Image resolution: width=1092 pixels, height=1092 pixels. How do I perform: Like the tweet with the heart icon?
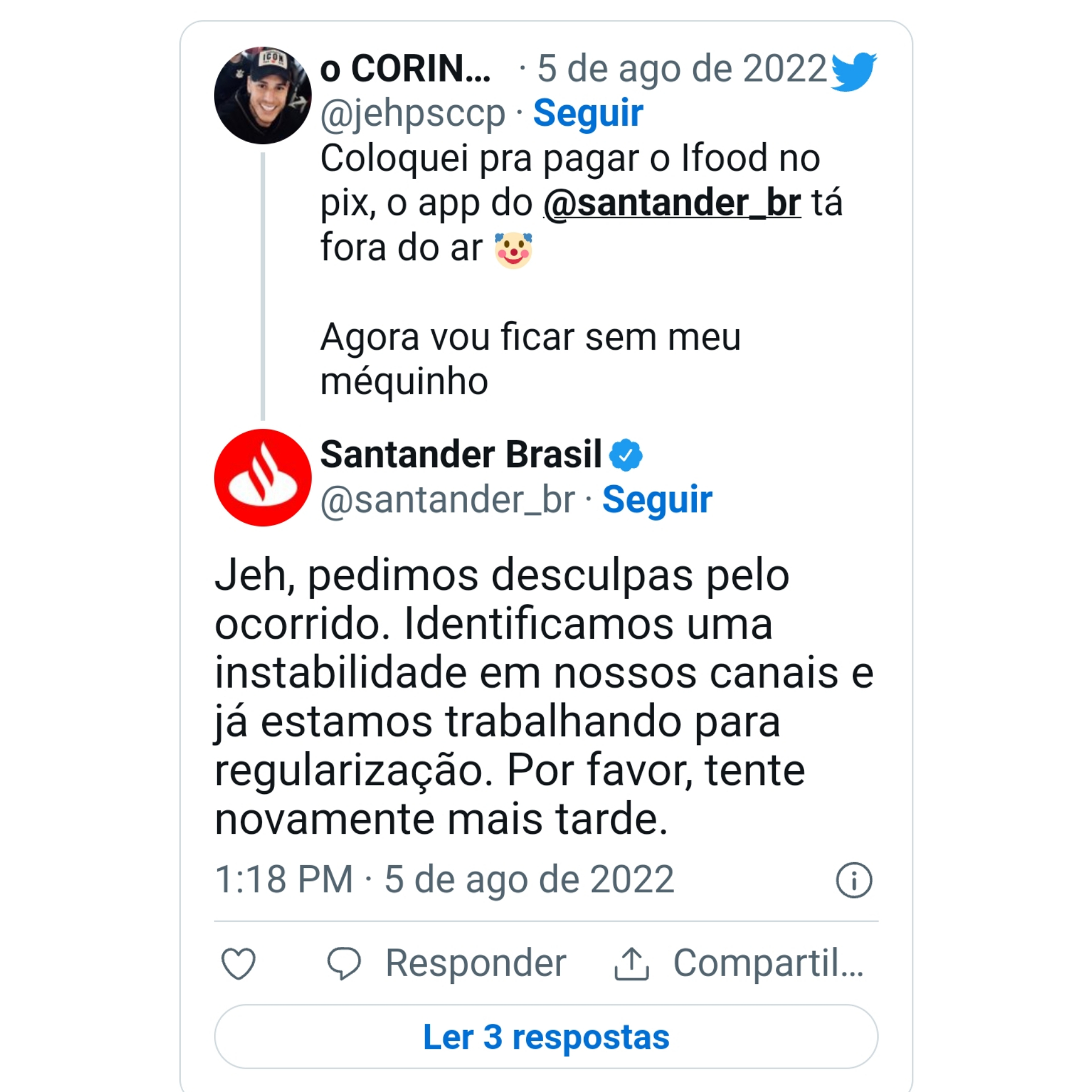[x=238, y=963]
